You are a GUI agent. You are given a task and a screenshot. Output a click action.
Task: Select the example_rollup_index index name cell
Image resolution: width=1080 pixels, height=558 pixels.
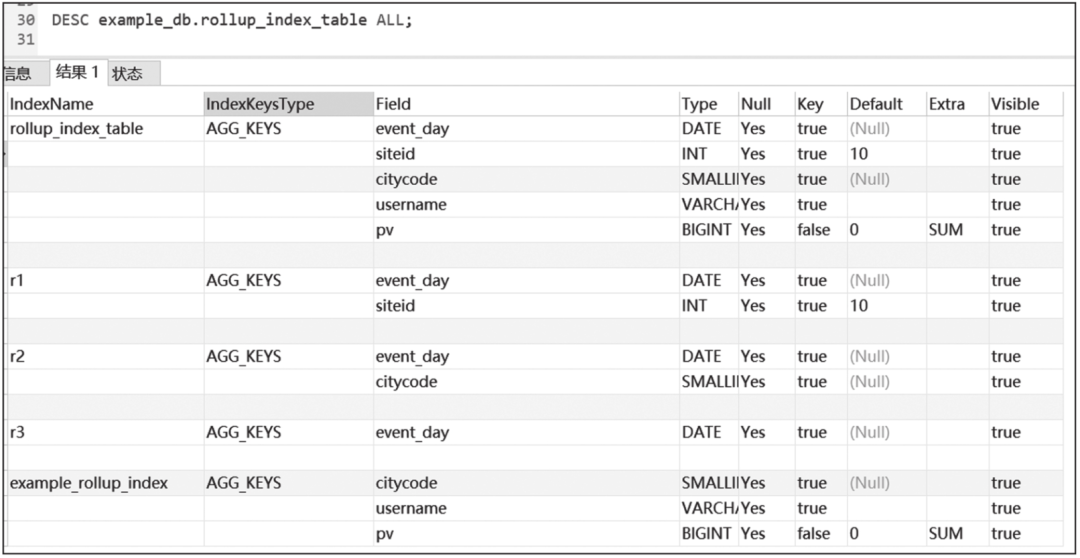(89, 483)
